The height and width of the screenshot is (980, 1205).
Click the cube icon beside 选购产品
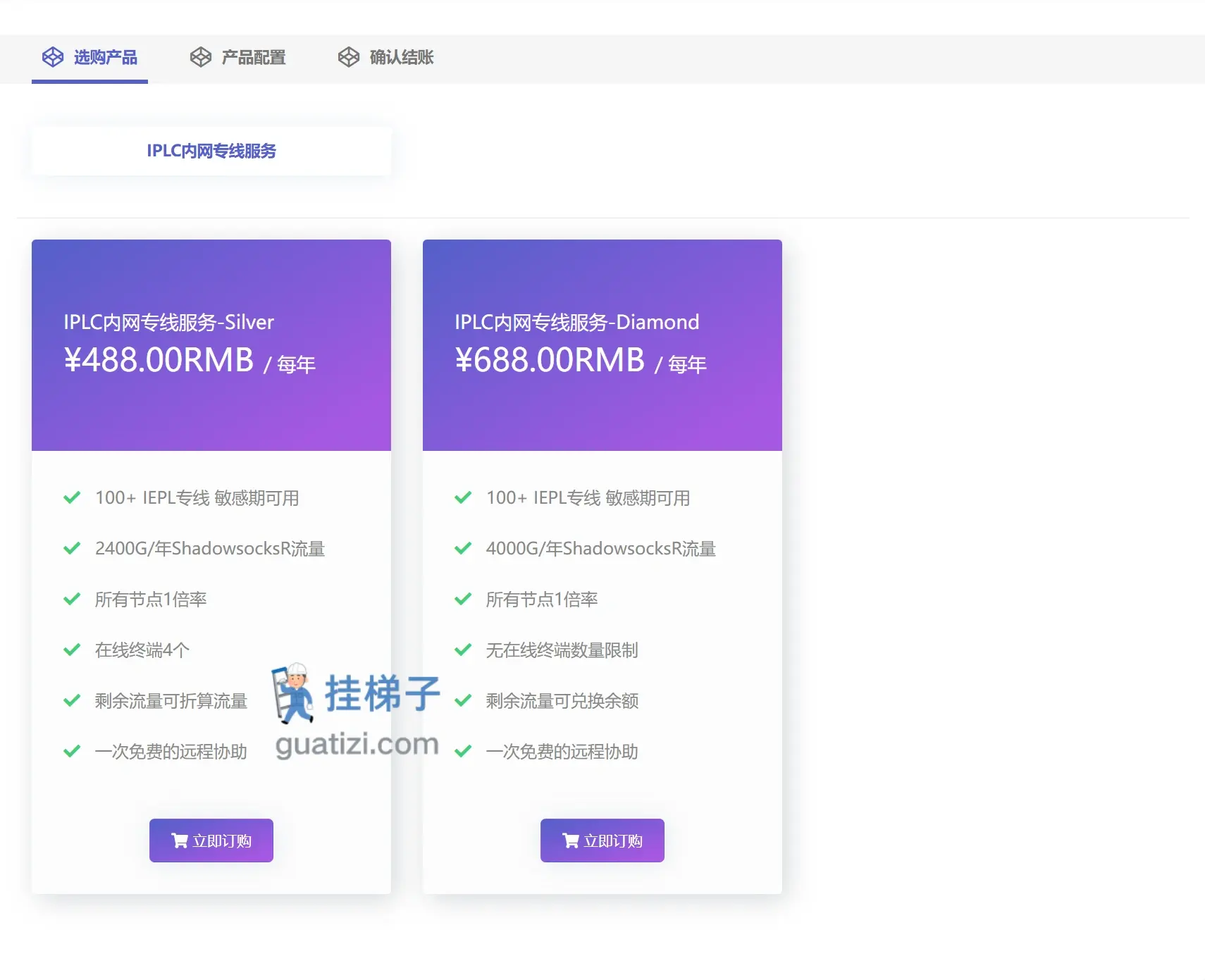pos(53,57)
